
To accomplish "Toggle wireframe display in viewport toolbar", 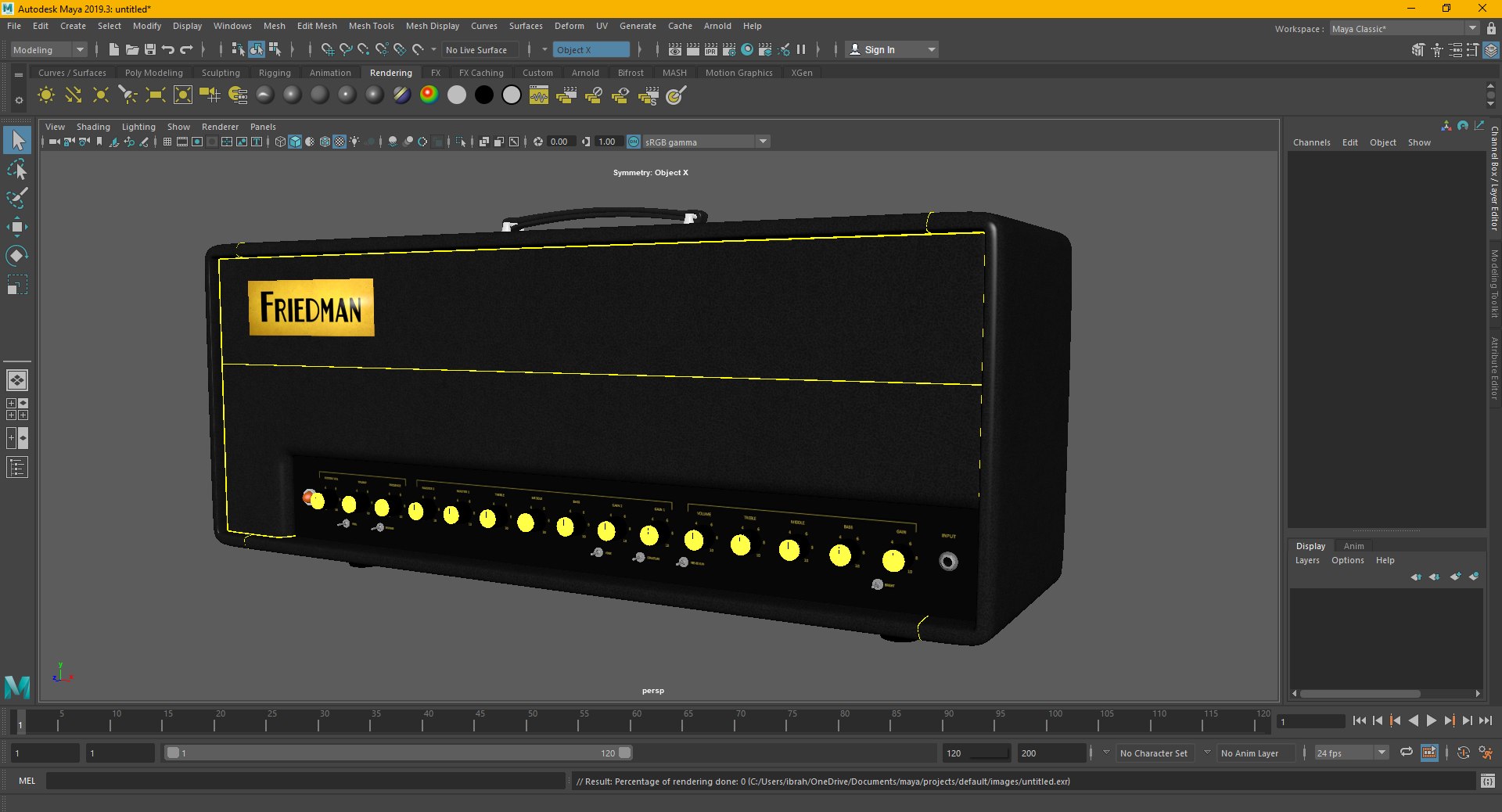I will click(x=280, y=142).
